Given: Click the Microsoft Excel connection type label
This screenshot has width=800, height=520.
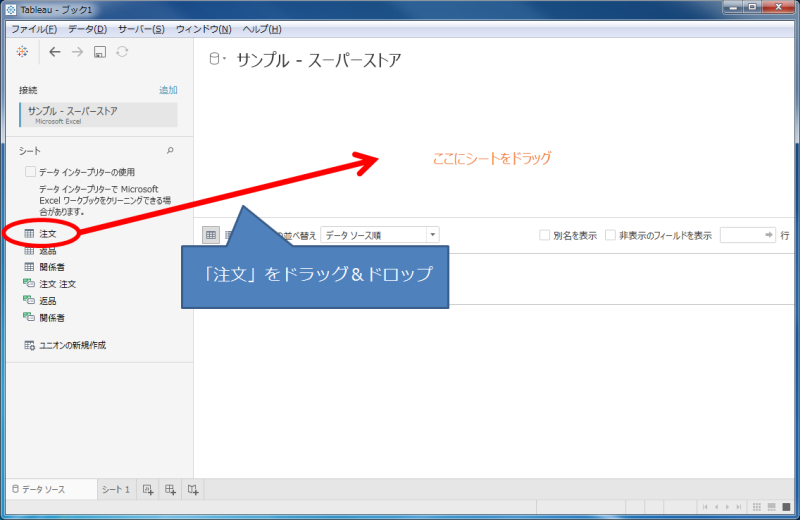Looking at the screenshot, I should [x=58, y=121].
